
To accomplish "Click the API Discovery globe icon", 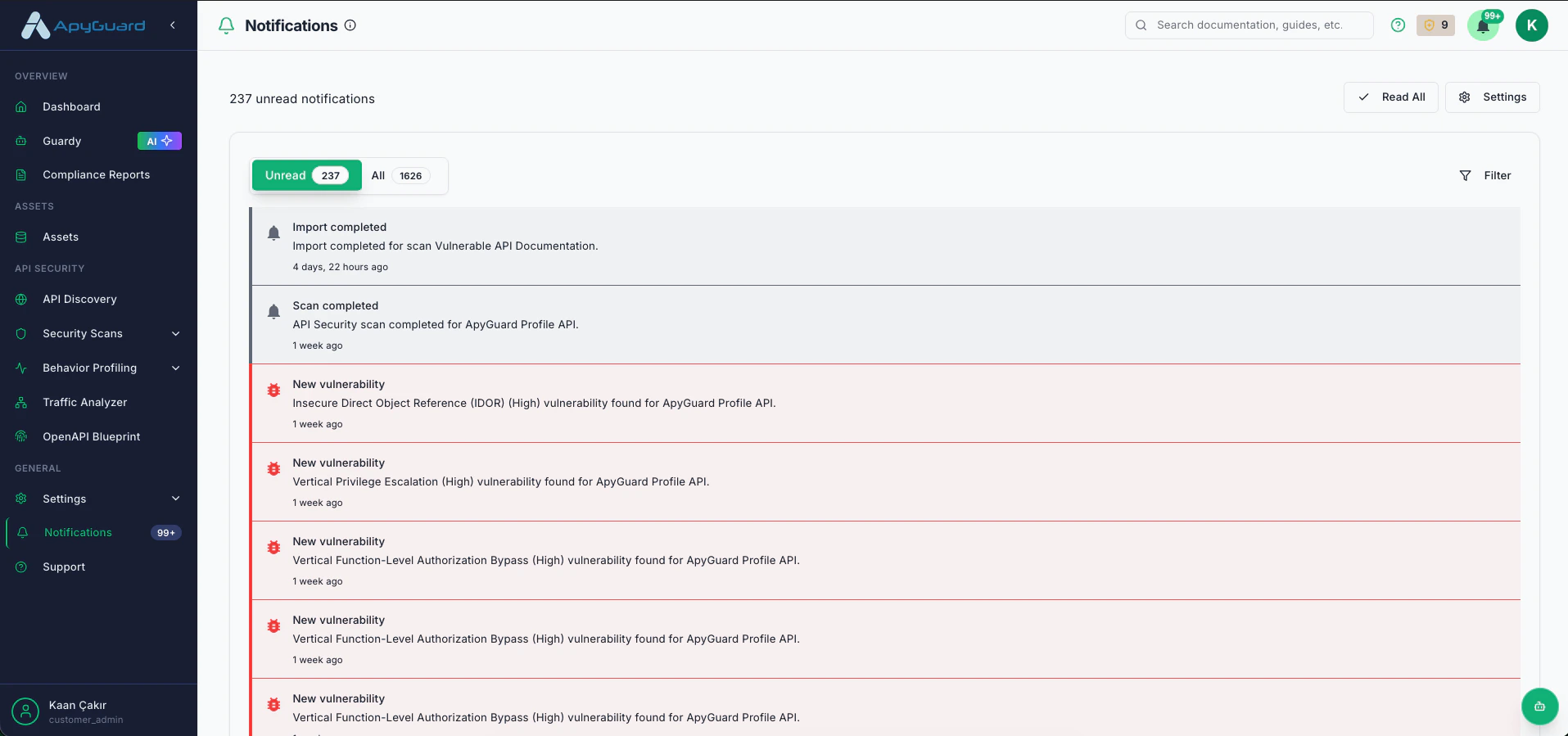I will pyautogui.click(x=21, y=299).
